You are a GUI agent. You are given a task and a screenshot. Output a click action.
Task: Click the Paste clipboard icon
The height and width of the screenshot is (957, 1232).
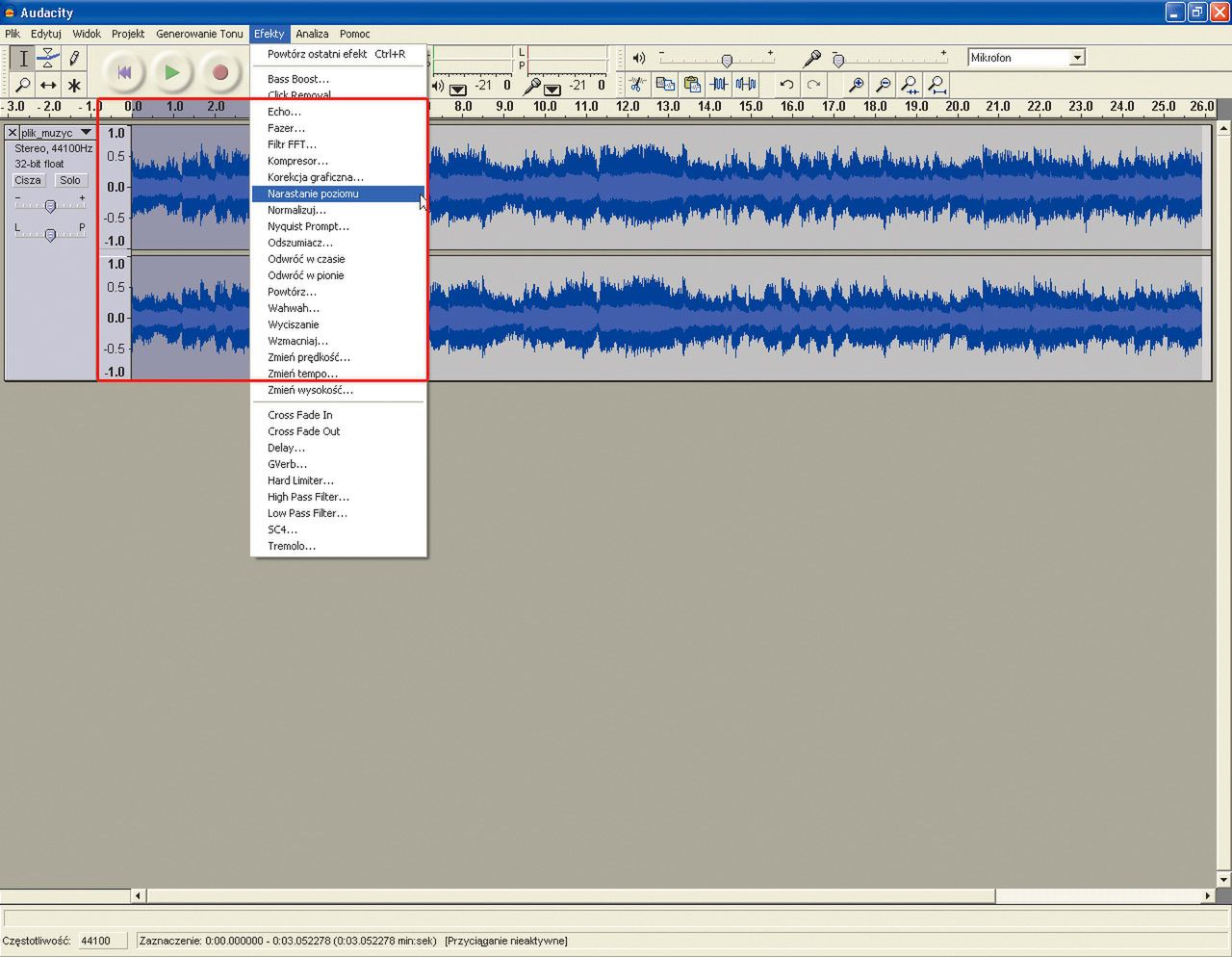coord(691,85)
